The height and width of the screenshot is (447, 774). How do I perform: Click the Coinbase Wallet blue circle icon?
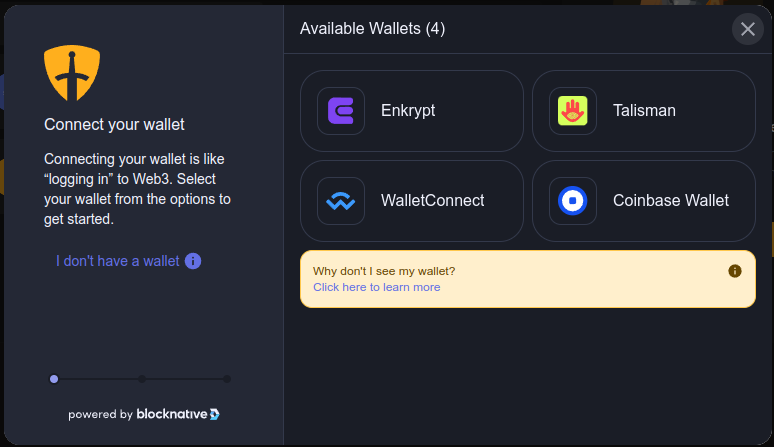coord(573,201)
